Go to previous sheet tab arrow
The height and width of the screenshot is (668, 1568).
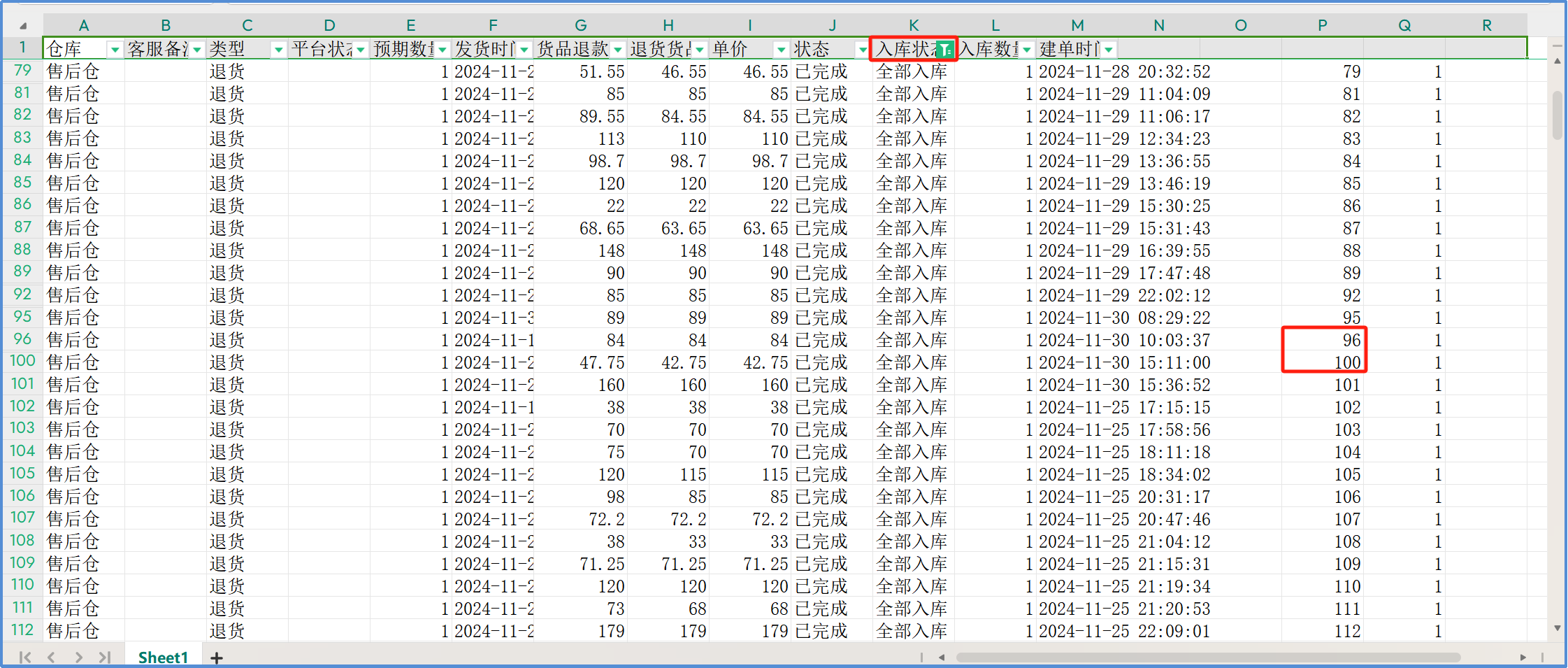tap(51, 658)
